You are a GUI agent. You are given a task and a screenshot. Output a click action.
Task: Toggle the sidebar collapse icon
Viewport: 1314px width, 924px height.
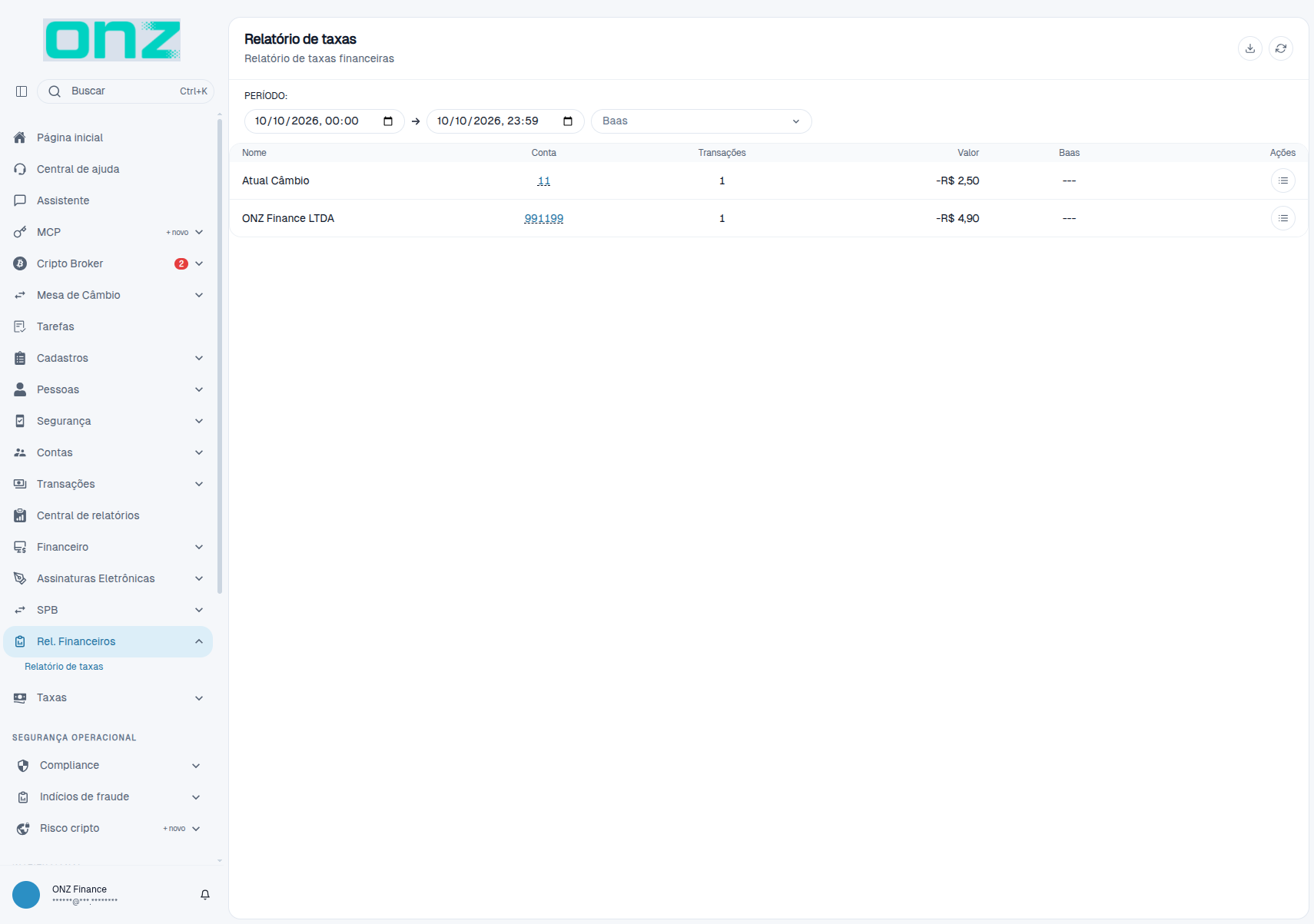22,91
